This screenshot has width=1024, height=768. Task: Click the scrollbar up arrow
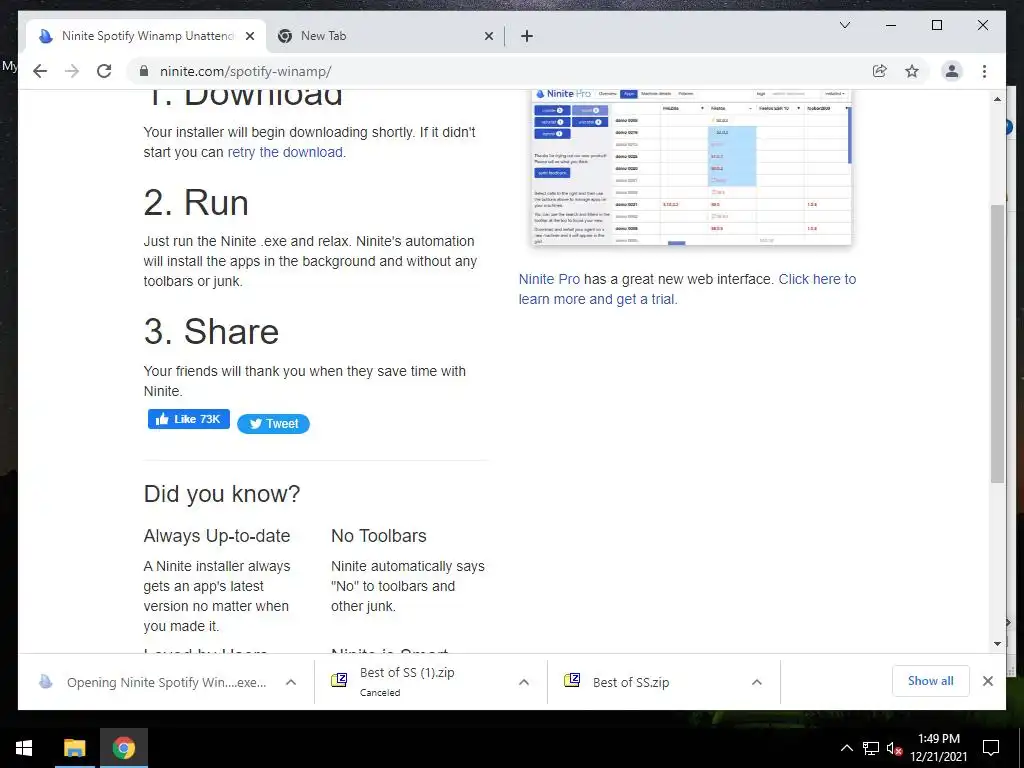(997, 99)
